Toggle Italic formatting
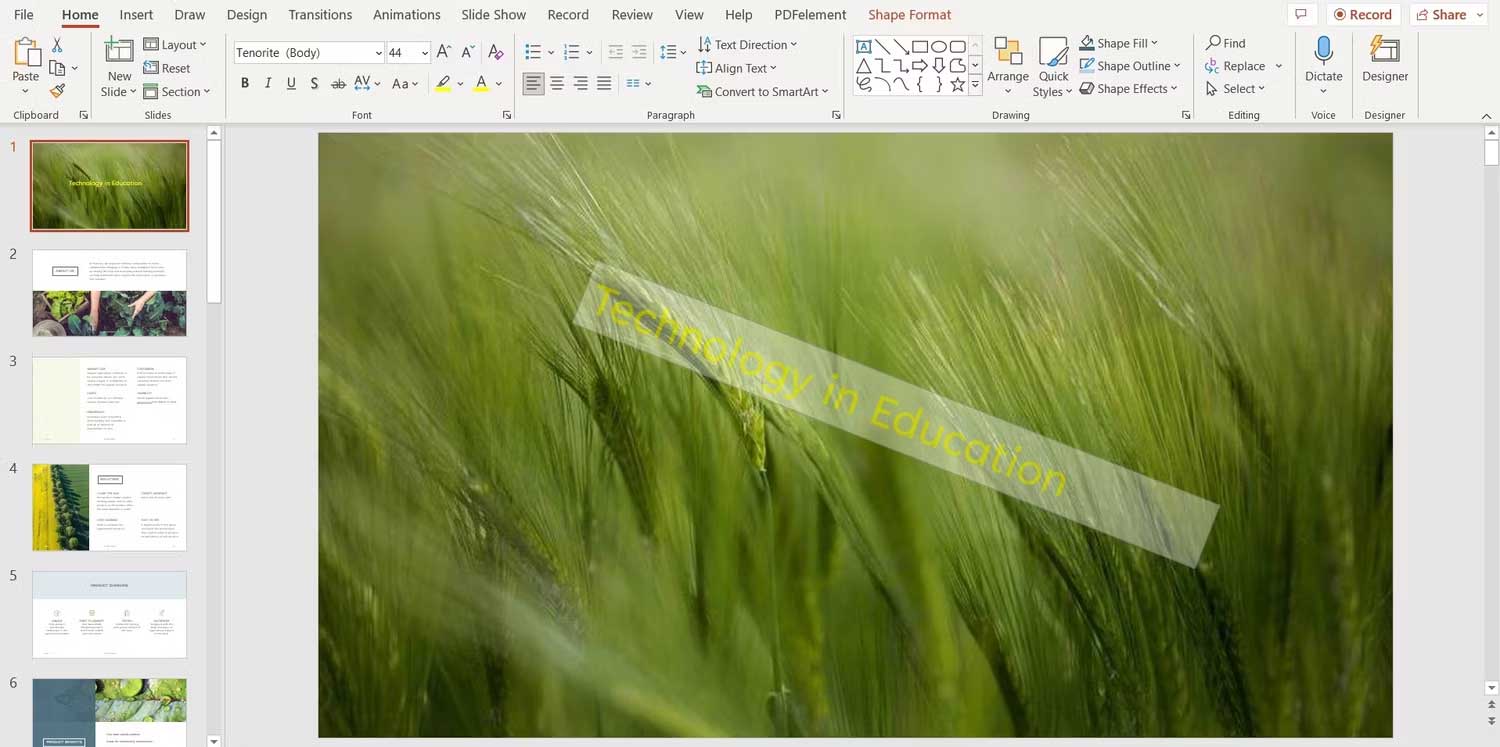Screen dimensions: 1500x747 point(267,83)
